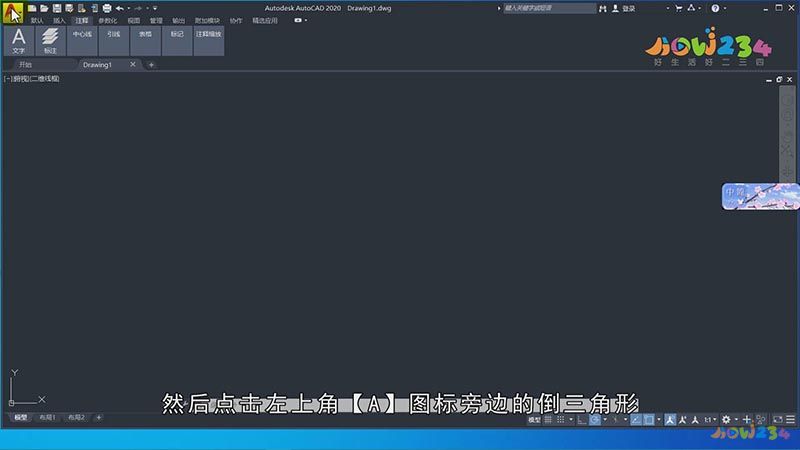This screenshot has height=450, width=800.
Task: Open the Undo history dropdown arrow
Action: [x=129, y=8]
